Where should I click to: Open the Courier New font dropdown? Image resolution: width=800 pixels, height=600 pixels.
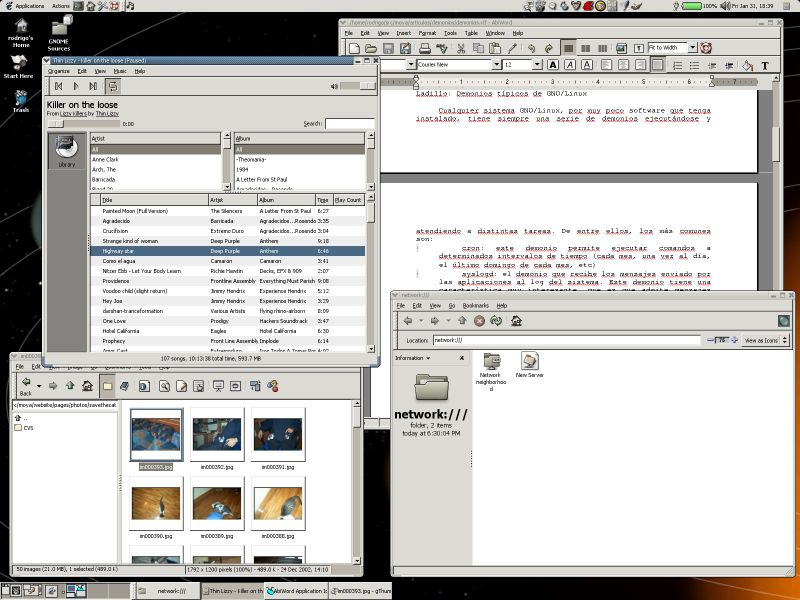click(498, 64)
